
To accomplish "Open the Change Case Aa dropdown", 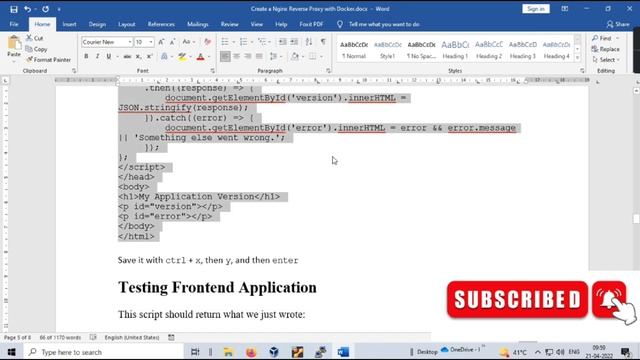I will tap(189, 42).
